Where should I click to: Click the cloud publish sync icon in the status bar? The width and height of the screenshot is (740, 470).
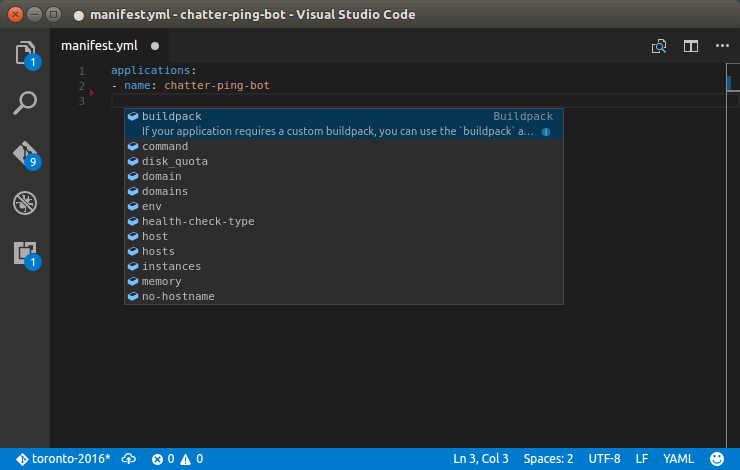(x=128, y=459)
